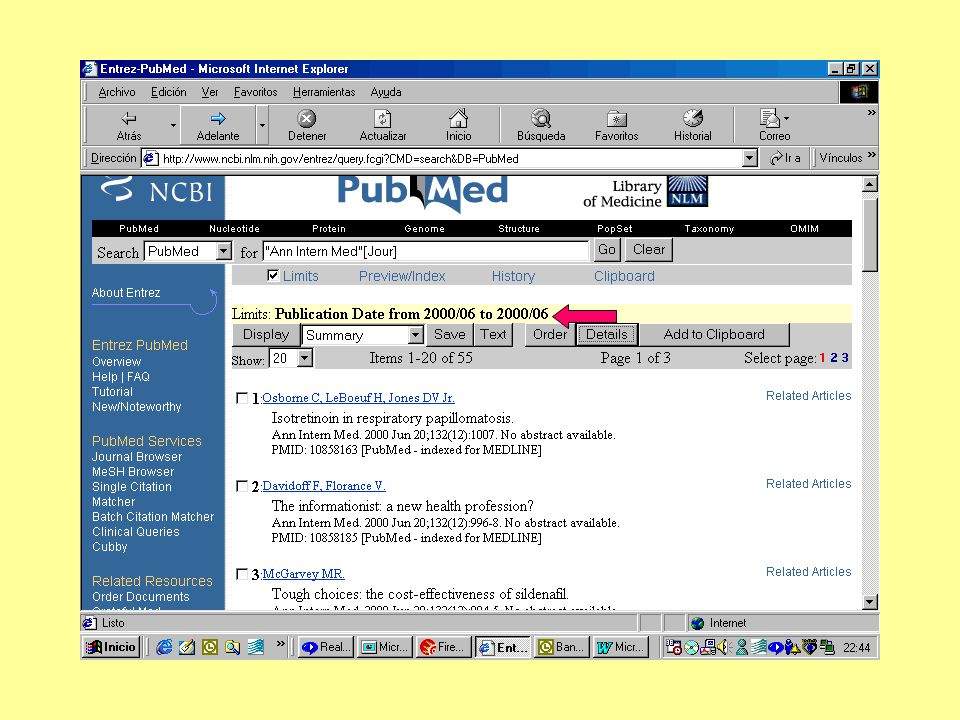Refresh the page with Actualizar
Screen dimensions: 960x720
(x=383, y=126)
